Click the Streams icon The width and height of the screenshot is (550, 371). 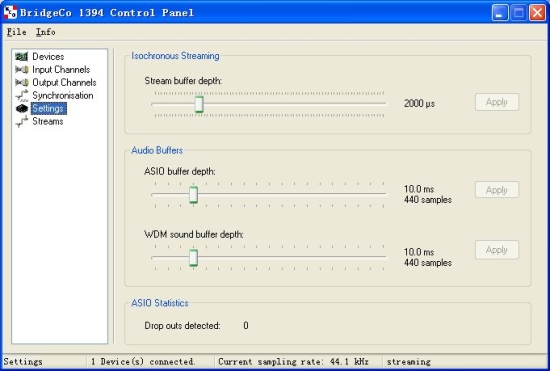[21, 121]
